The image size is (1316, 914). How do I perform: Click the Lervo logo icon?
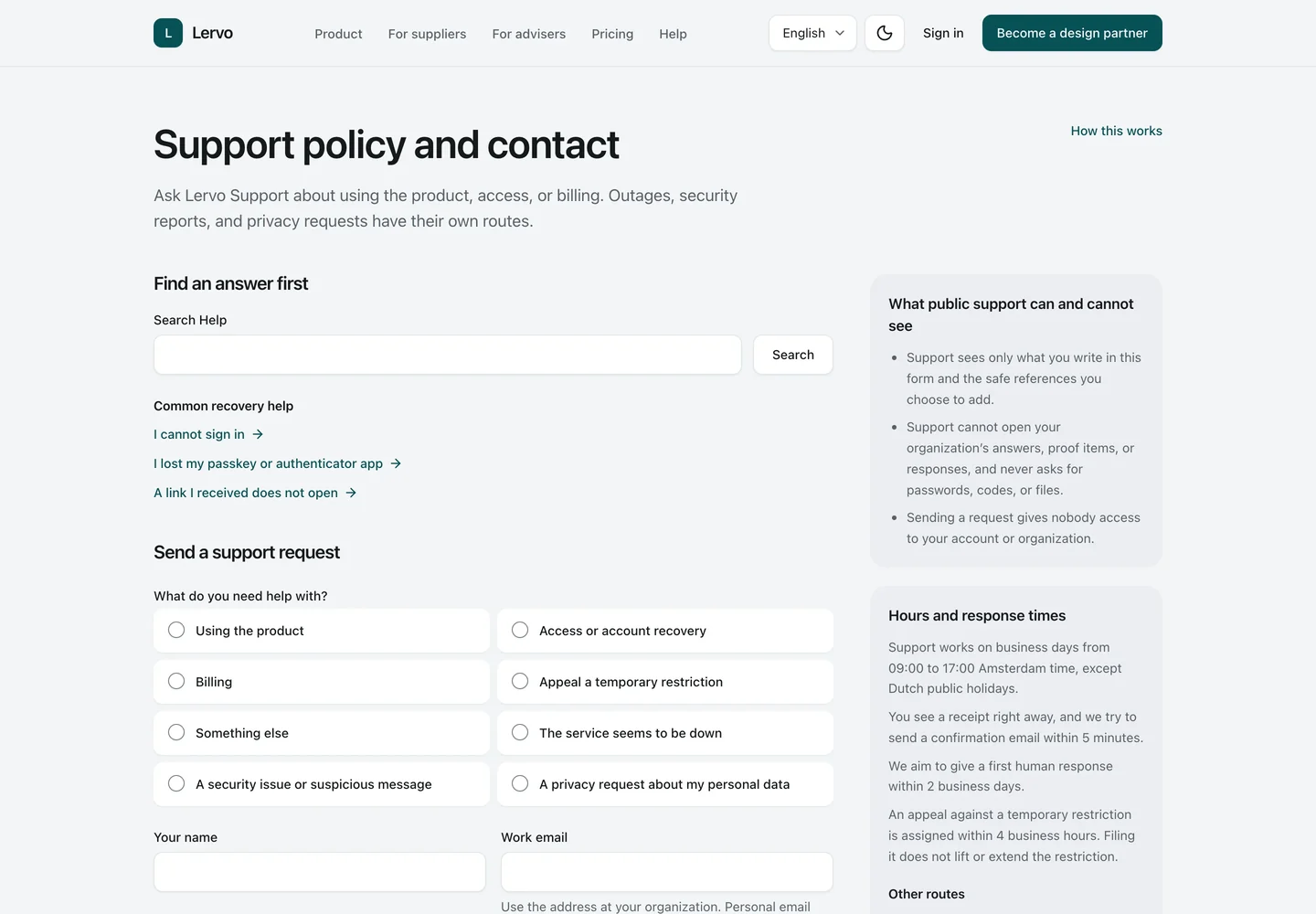coord(168,33)
